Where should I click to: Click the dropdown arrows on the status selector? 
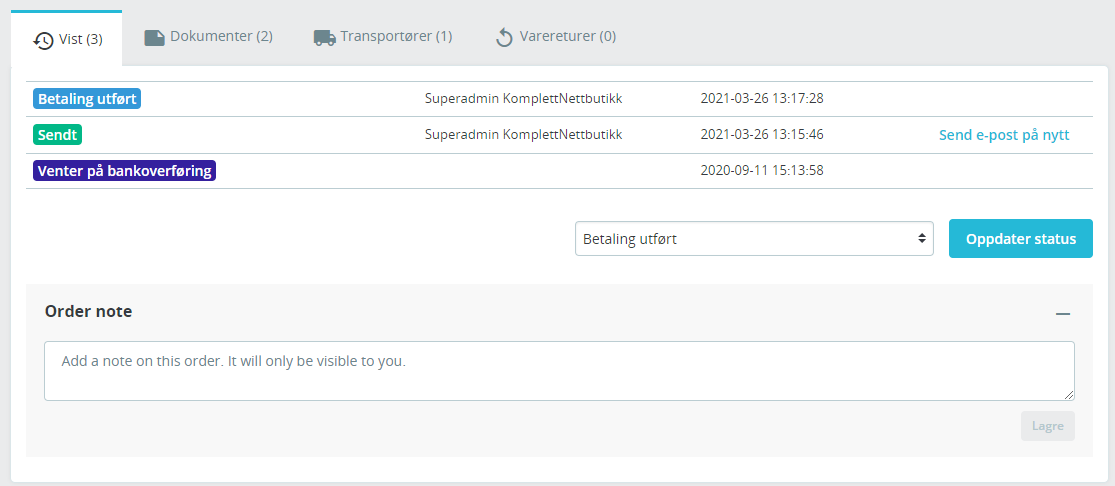(922, 238)
